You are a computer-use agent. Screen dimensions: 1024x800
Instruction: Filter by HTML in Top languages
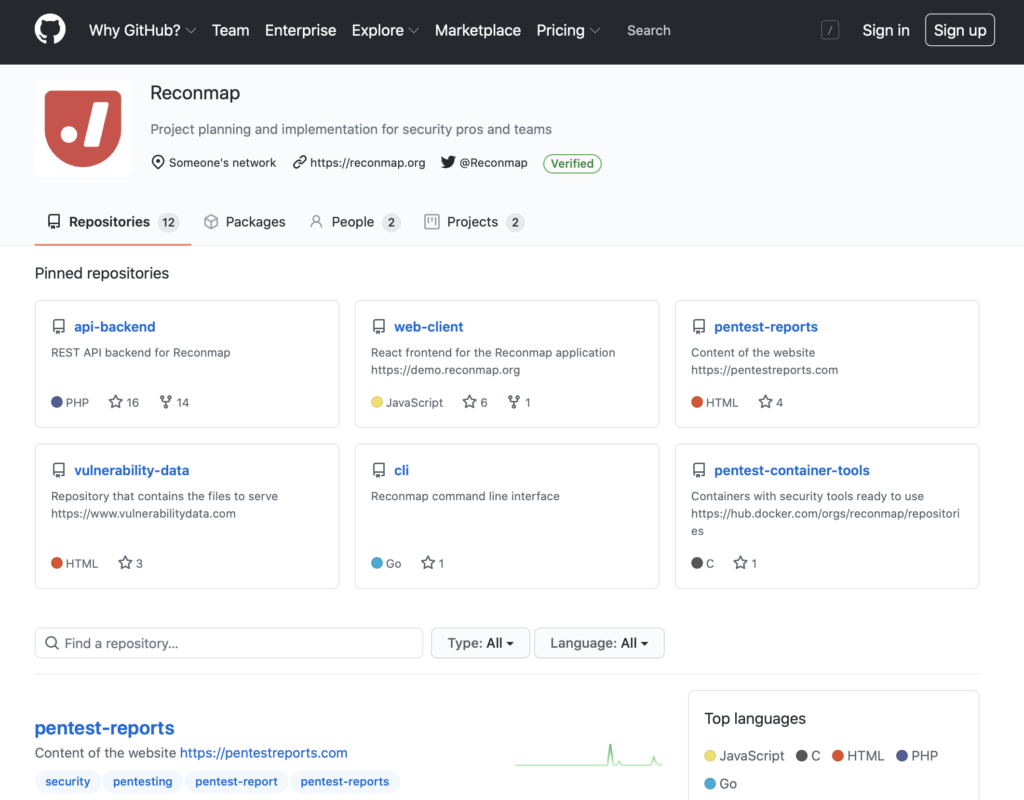coord(858,756)
